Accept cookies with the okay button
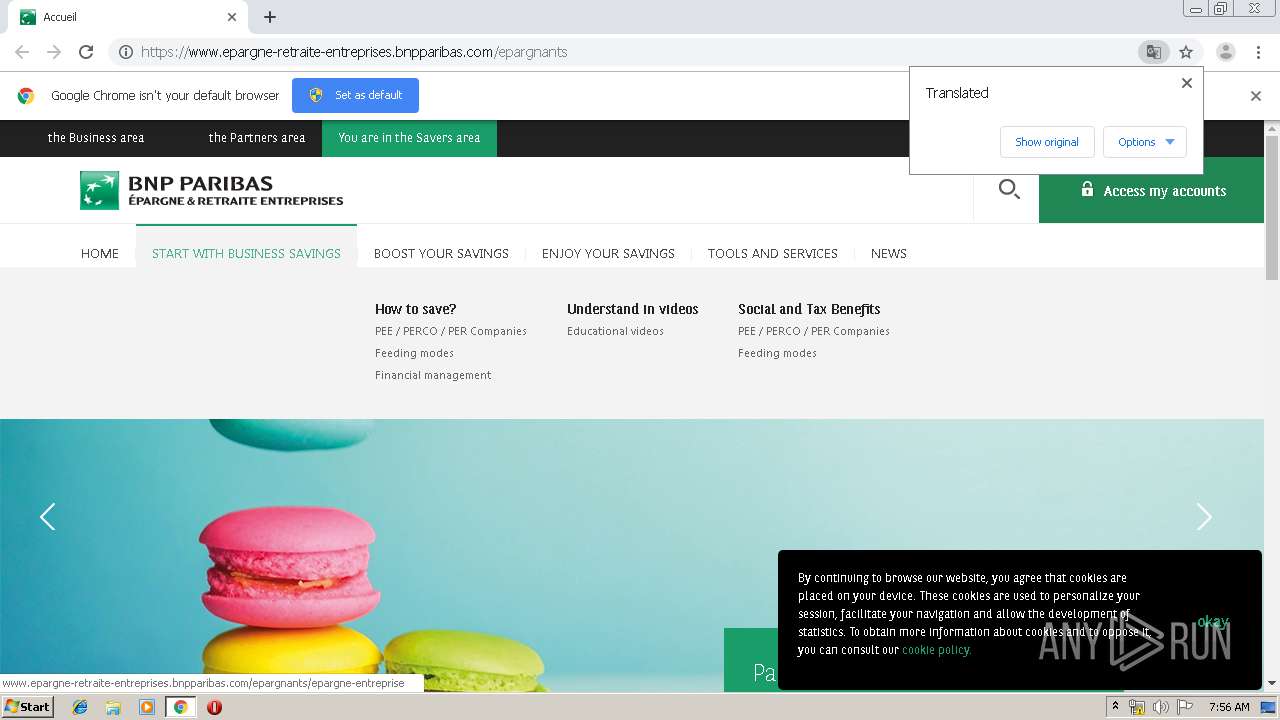This screenshot has width=1280, height=720. 1212,622
